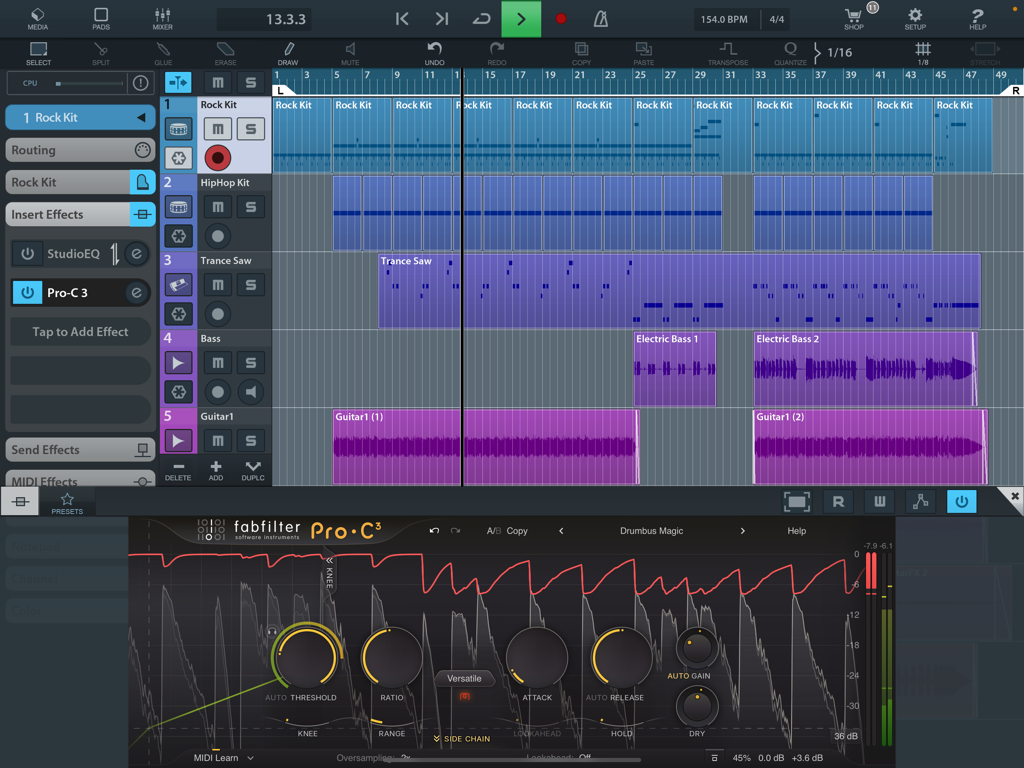Choose the Erase tool

click(225, 54)
